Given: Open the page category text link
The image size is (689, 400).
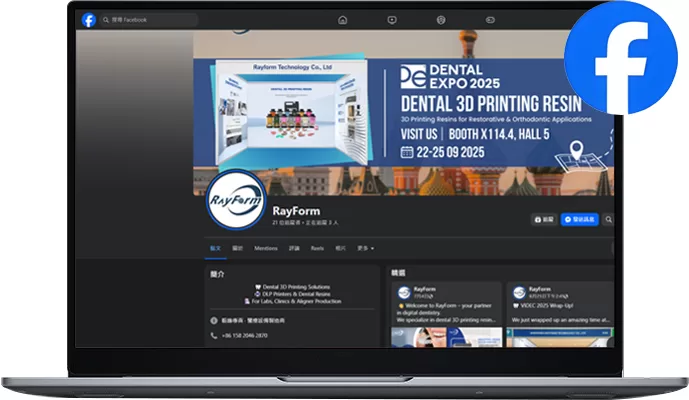Looking at the screenshot, I should coord(253,320).
